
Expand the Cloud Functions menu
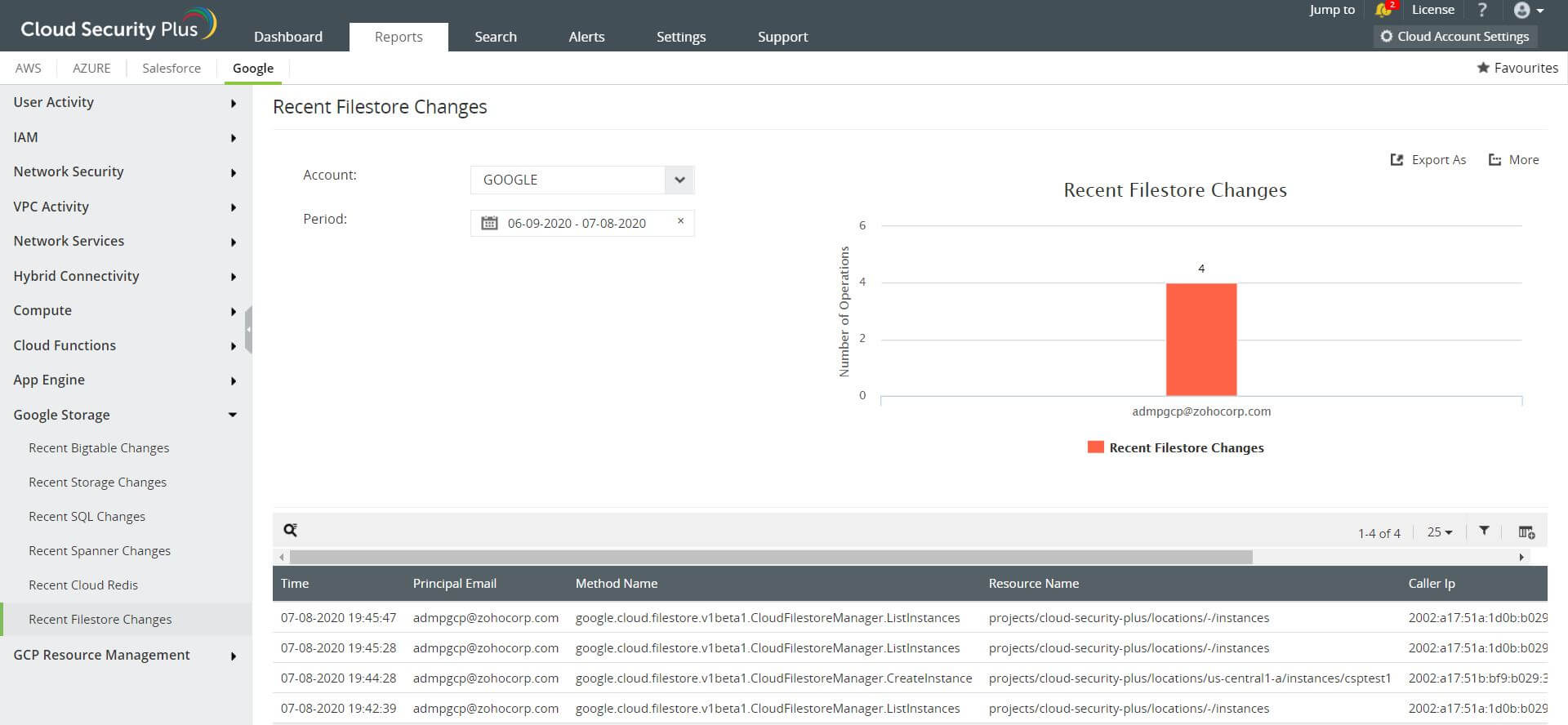click(126, 345)
